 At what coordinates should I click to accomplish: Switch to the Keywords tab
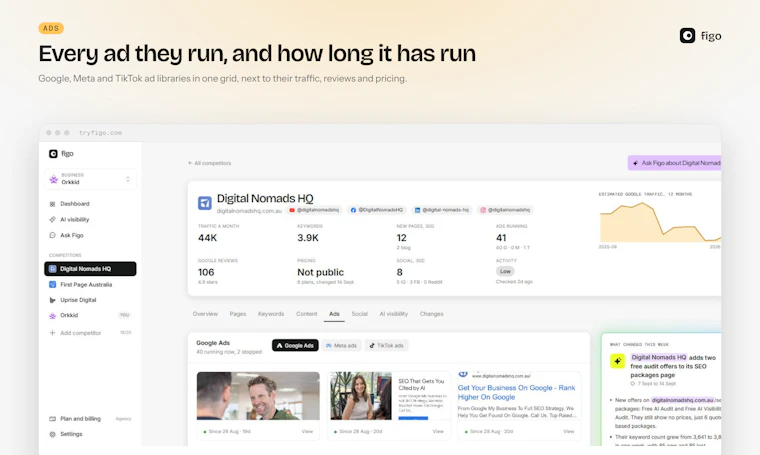tap(271, 314)
